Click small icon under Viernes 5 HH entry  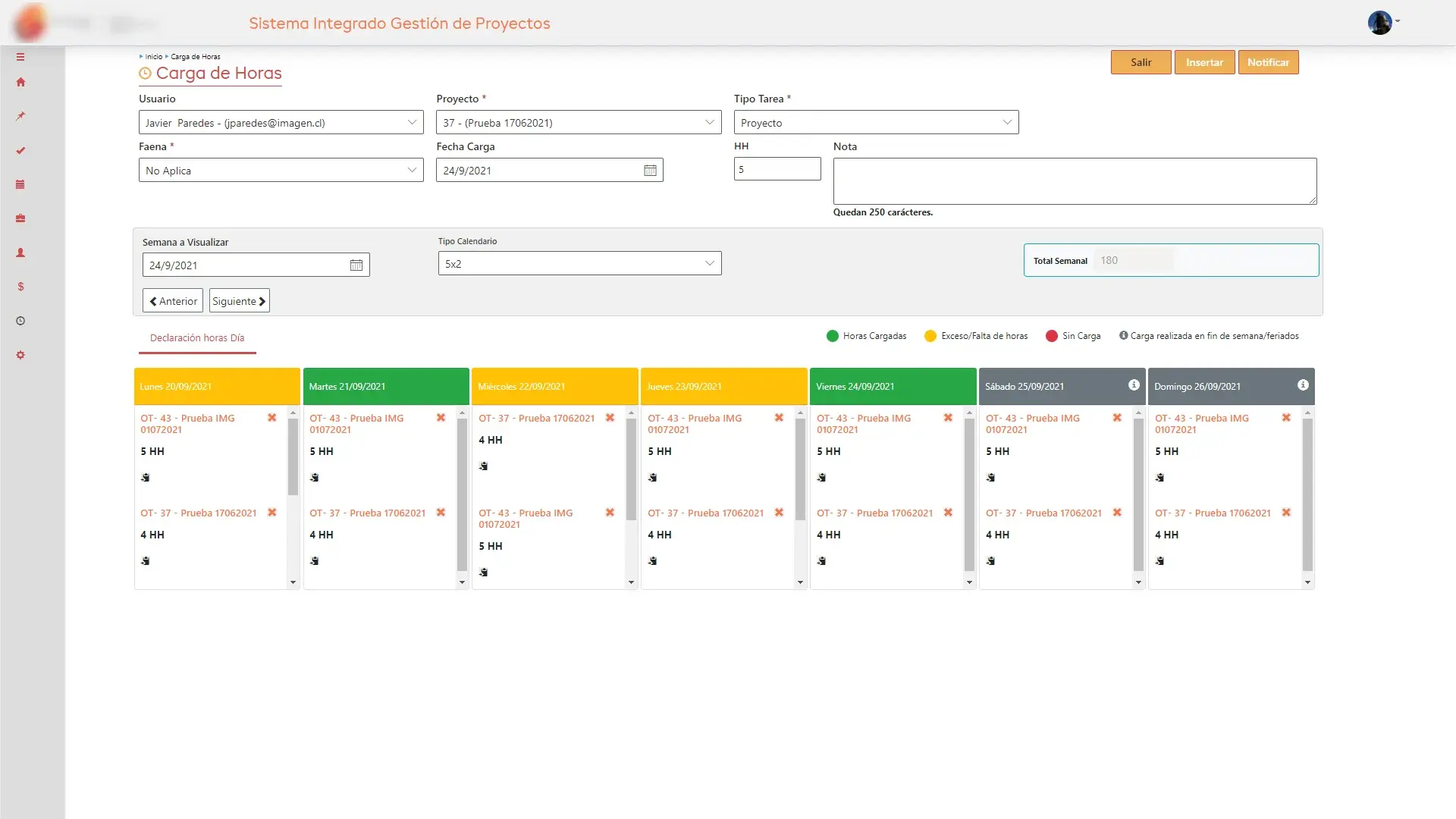coord(822,478)
